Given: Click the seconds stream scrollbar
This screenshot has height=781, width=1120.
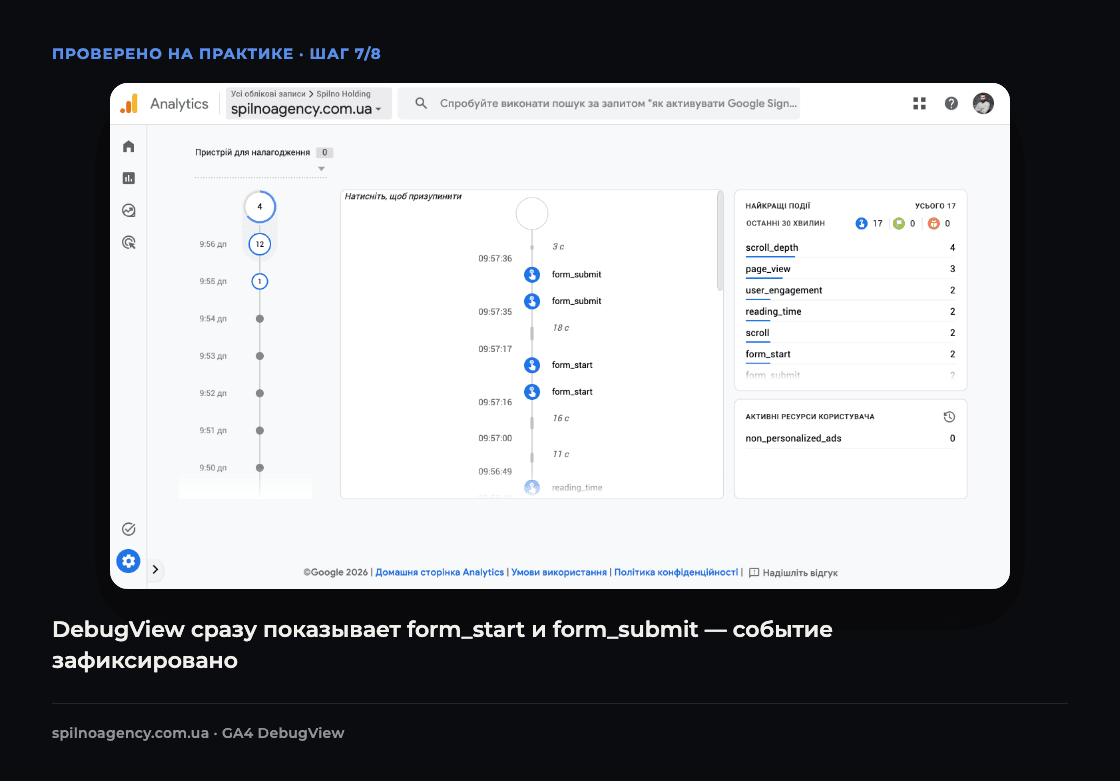Looking at the screenshot, I should [x=720, y=242].
